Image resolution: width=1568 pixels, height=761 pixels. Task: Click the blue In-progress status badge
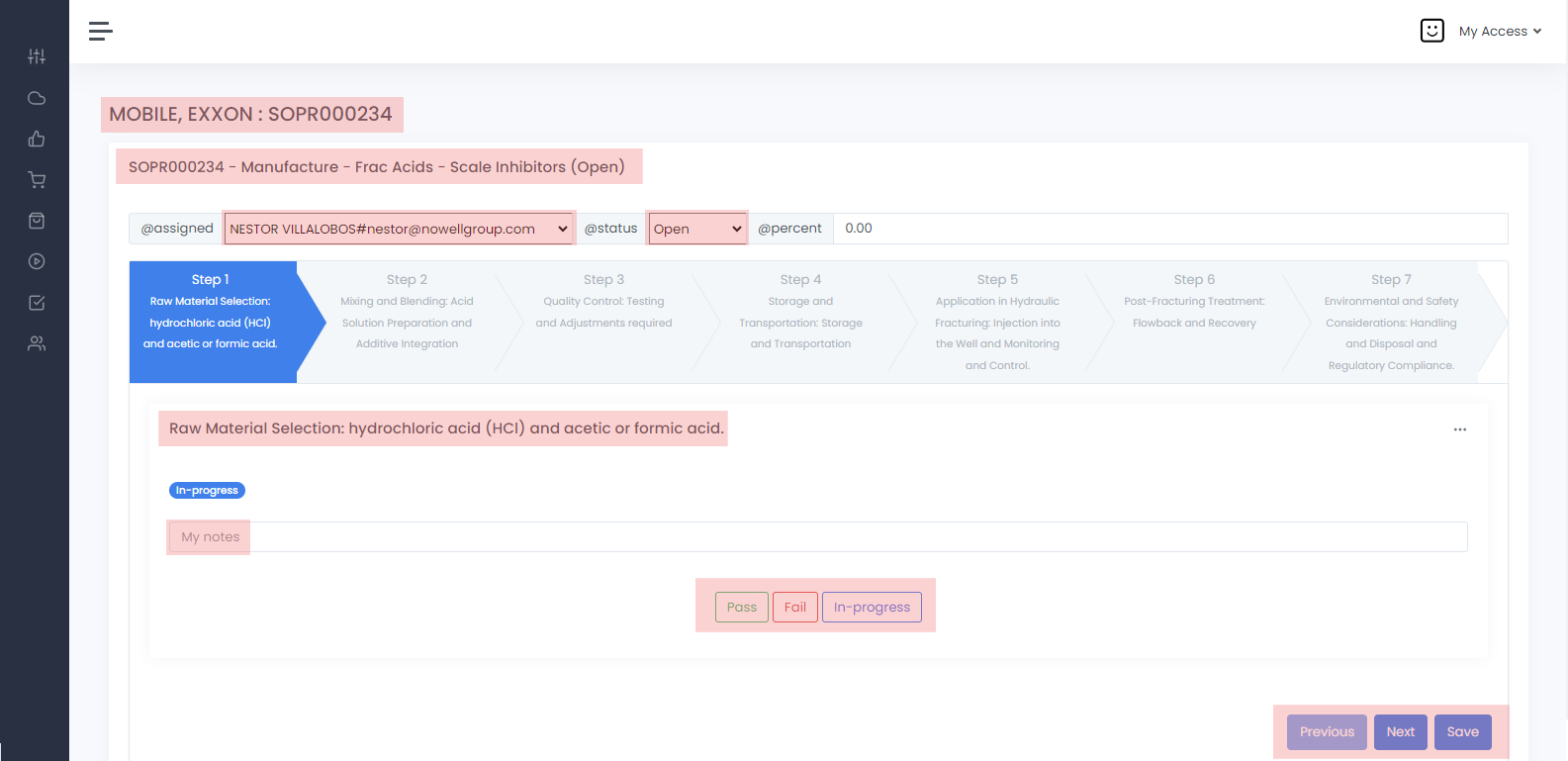(208, 490)
